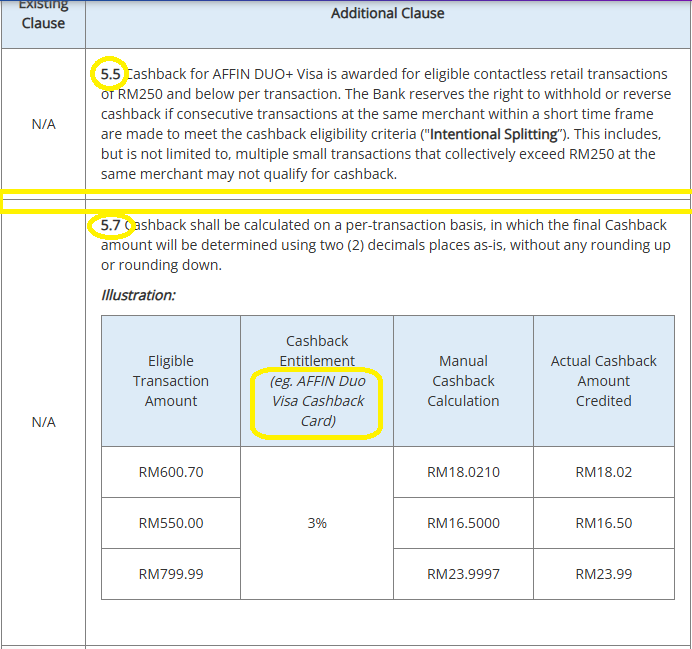The height and width of the screenshot is (649, 692).
Task: Click the 'Manual Cashback Calculation' table header
Action: coord(463,381)
